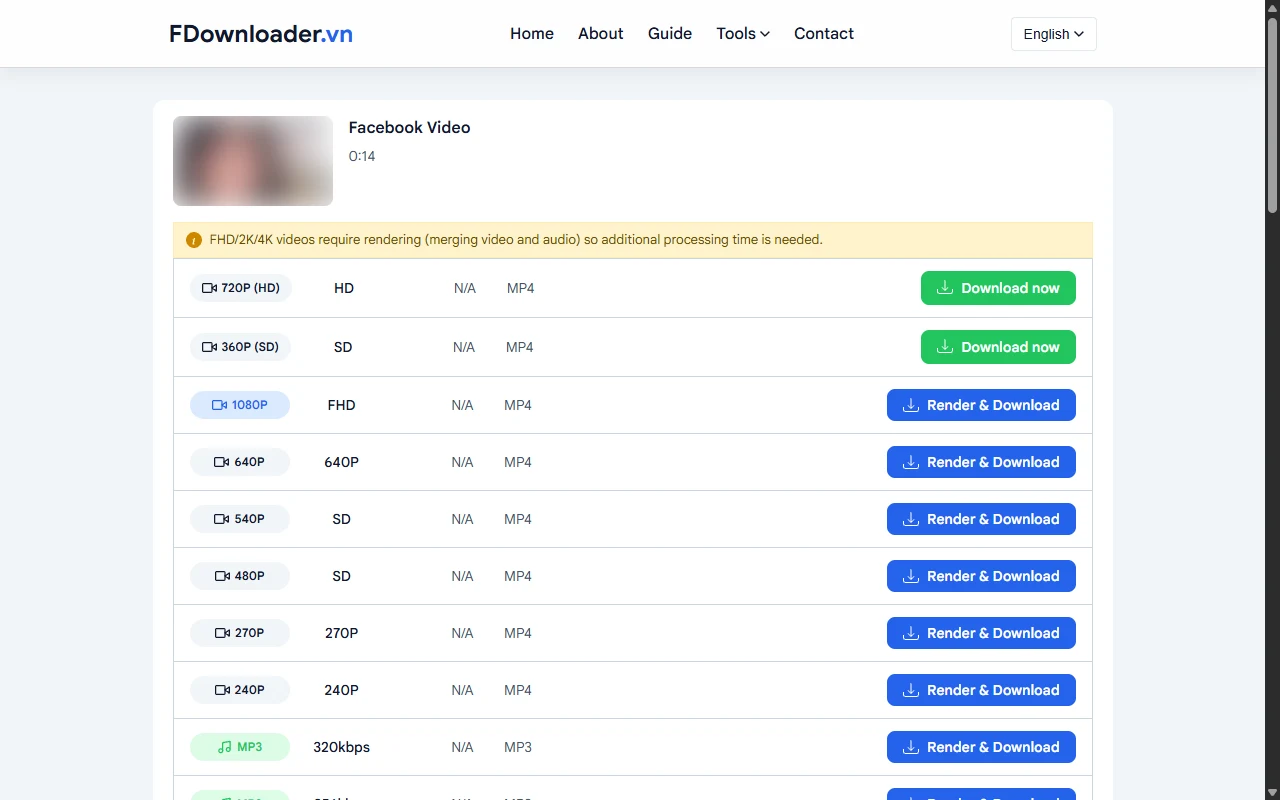Click the camera icon in the 1080P badge
This screenshot has width=1280, height=800.
coord(220,405)
